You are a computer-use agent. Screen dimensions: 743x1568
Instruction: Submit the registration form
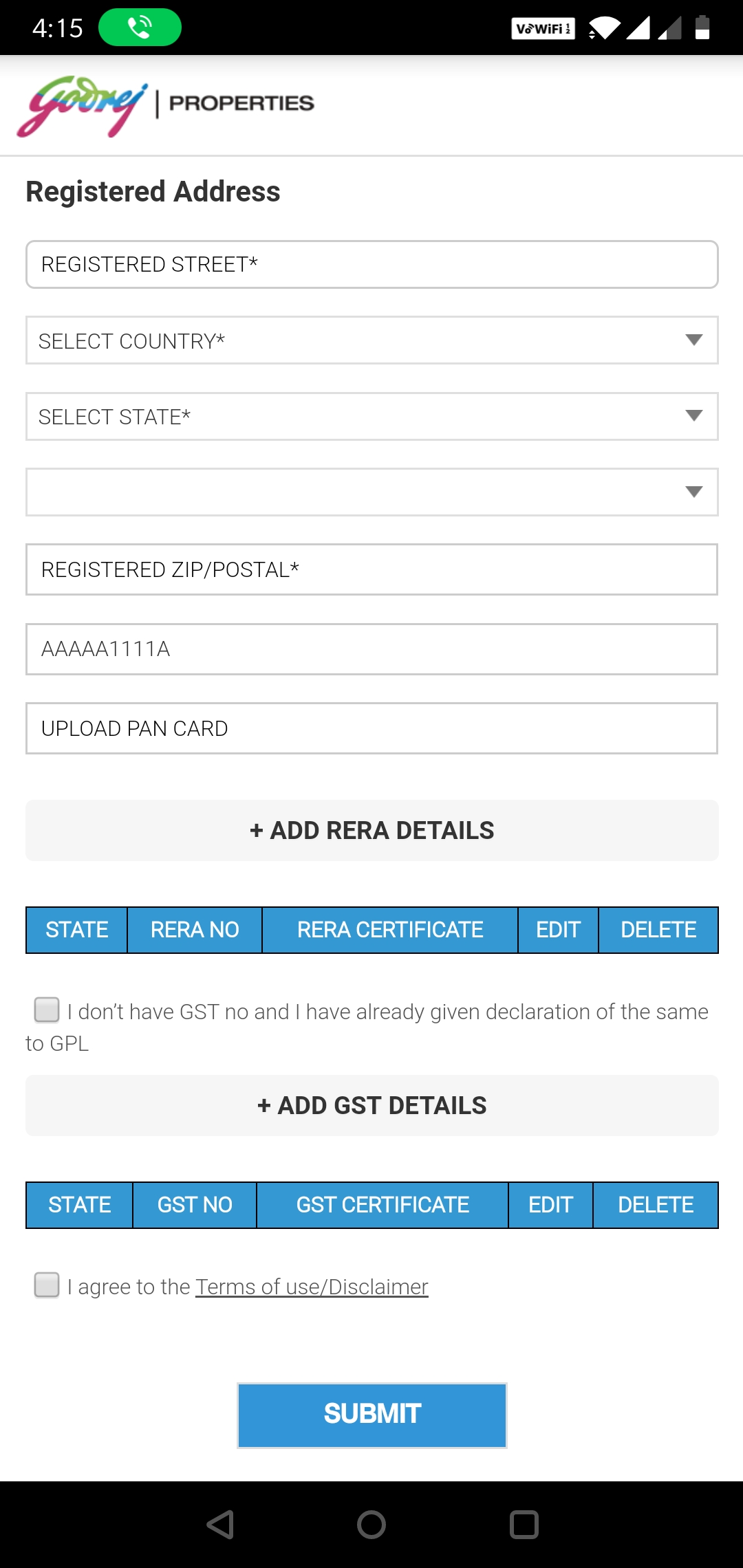pyautogui.click(x=372, y=1415)
